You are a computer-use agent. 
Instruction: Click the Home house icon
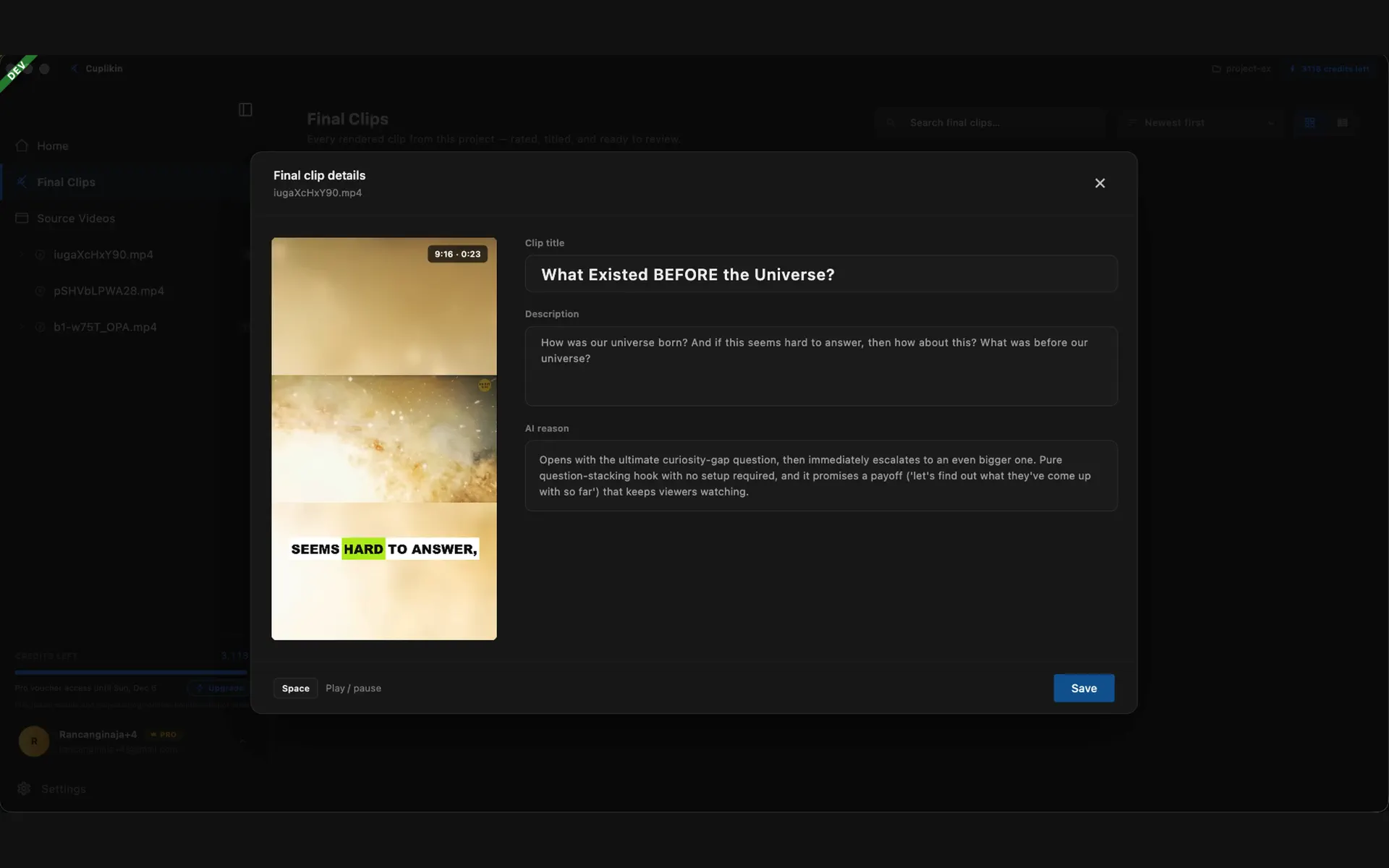[22, 145]
